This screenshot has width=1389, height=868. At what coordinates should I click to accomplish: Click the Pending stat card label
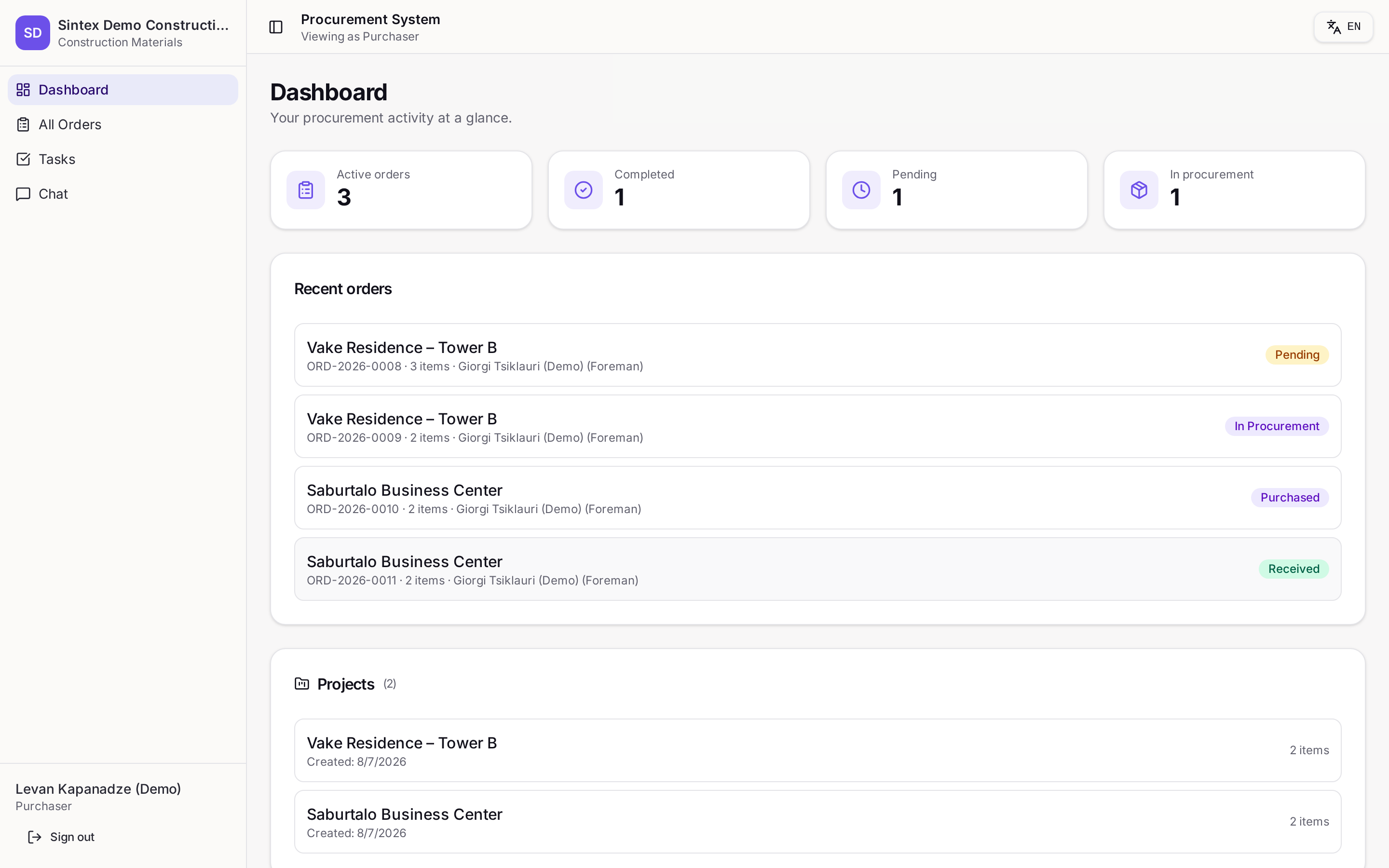pos(914,175)
